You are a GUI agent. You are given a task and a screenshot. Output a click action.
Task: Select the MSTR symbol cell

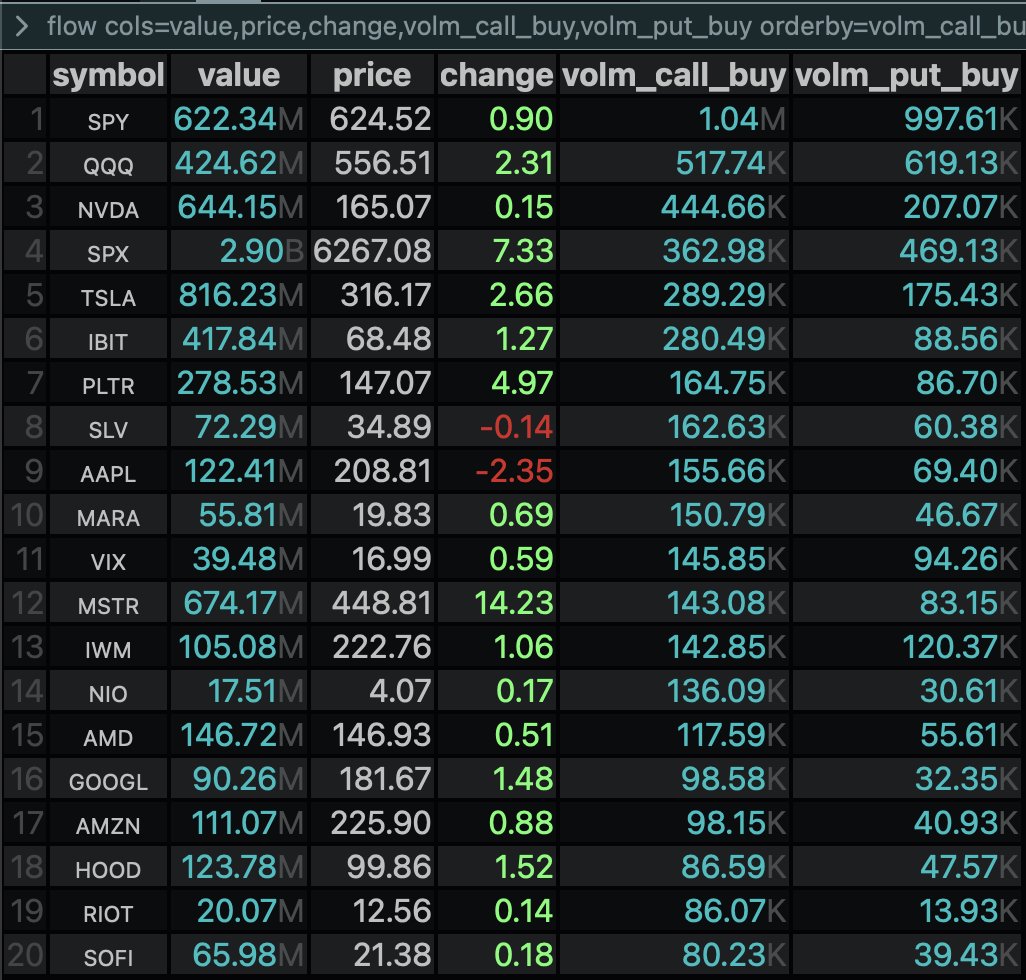[x=108, y=604]
